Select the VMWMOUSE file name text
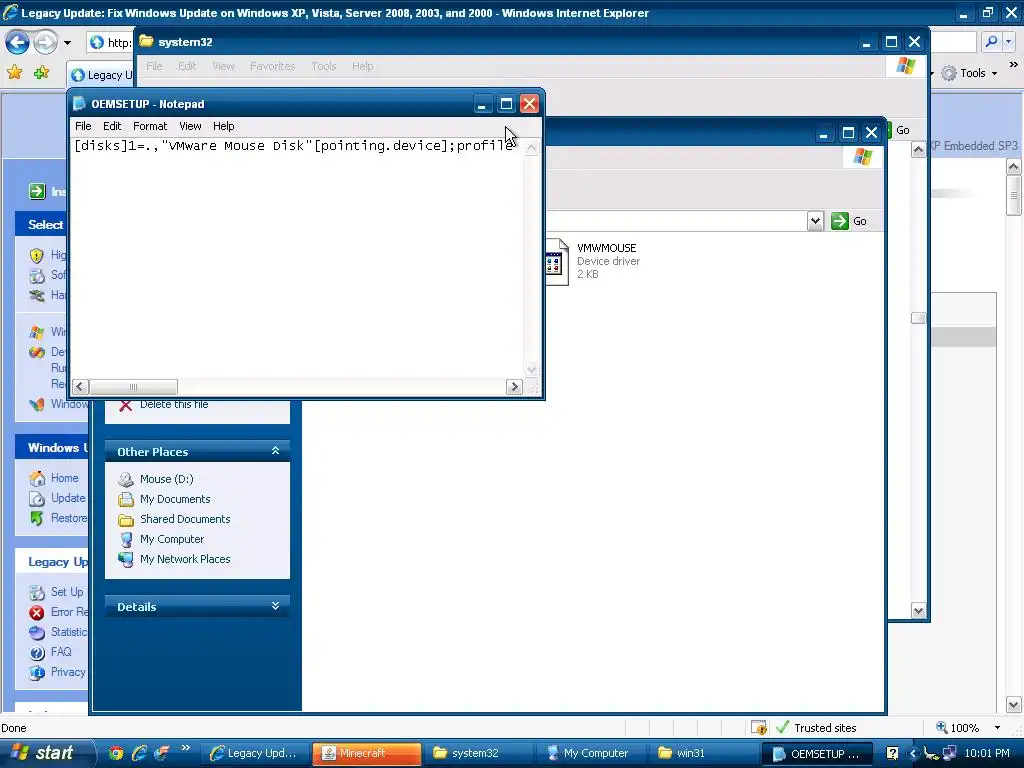The image size is (1024, 768). [606, 248]
